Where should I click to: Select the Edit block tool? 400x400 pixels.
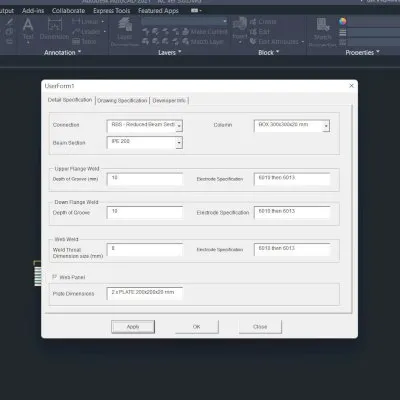260,32
